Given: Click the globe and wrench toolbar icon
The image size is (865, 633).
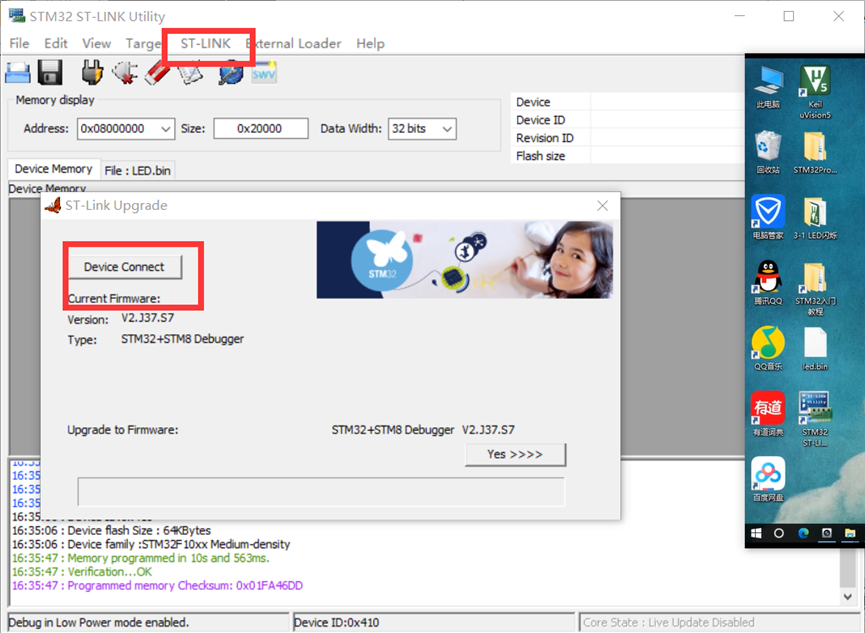Looking at the screenshot, I should pos(230,73).
